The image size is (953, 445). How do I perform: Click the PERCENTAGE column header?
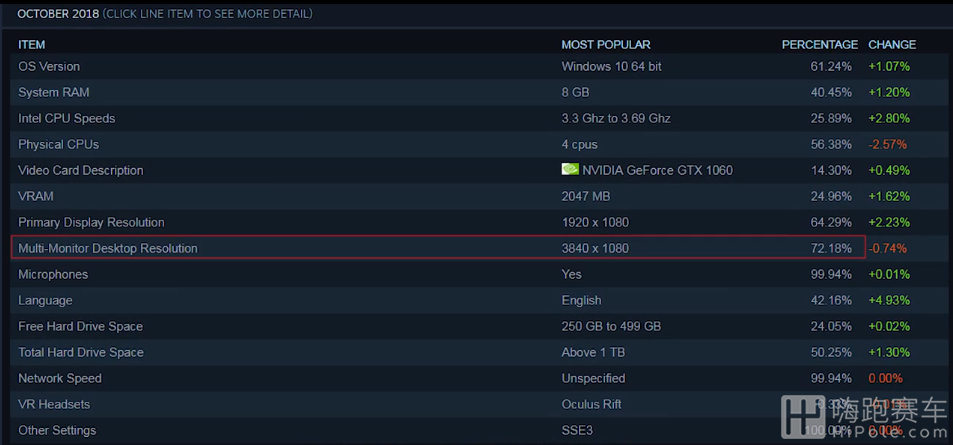coord(819,44)
